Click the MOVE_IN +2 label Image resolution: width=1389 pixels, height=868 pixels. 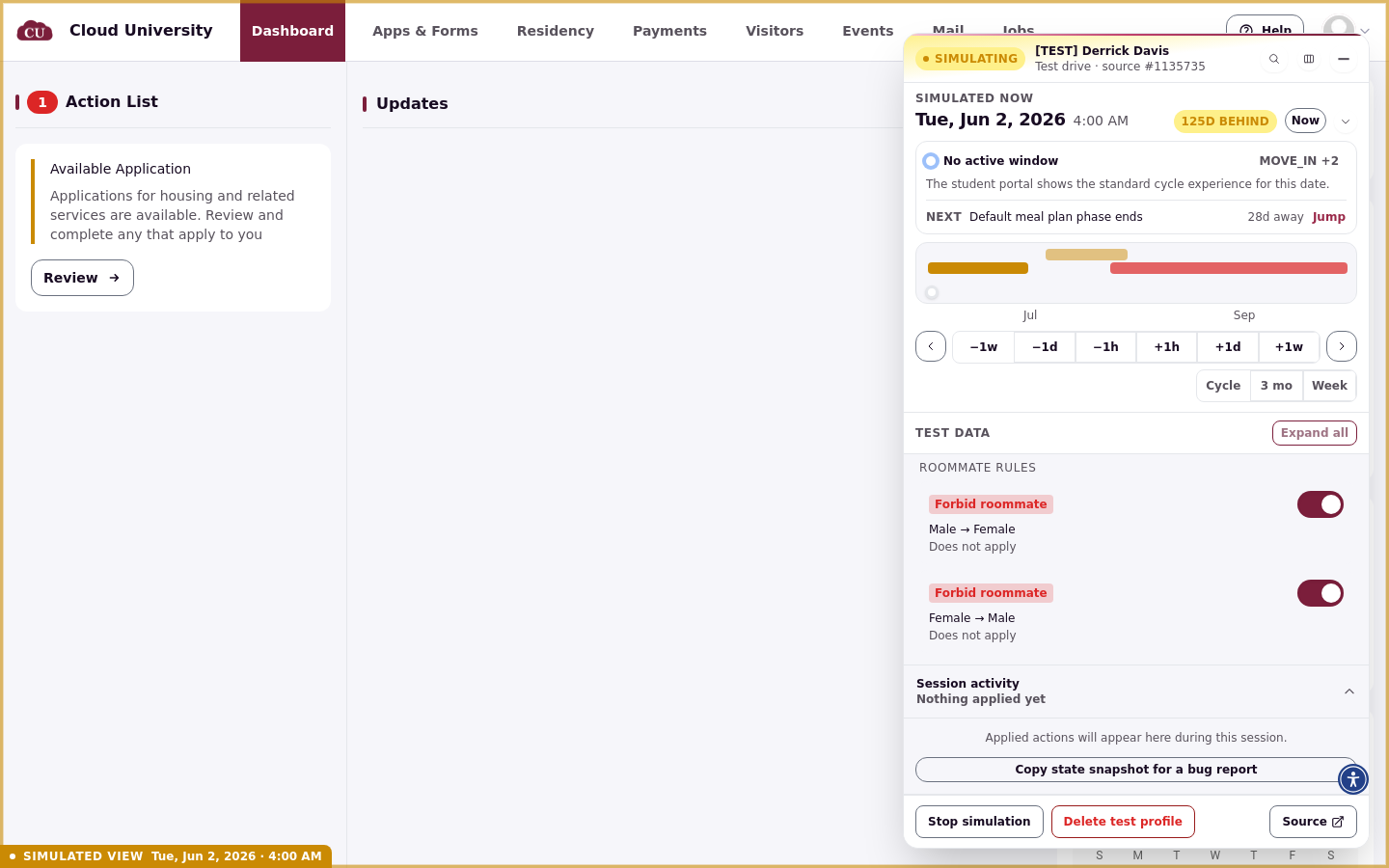[x=1298, y=161]
